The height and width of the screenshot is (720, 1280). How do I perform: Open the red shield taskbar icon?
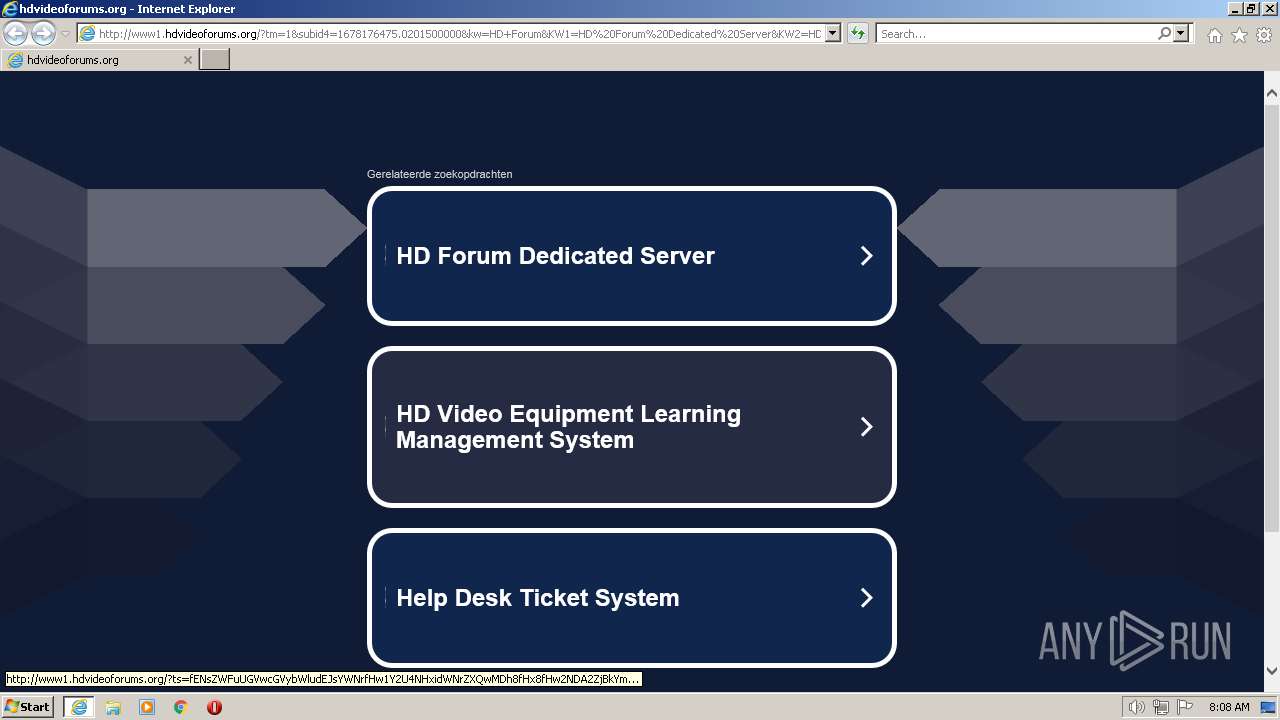pos(214,707)
